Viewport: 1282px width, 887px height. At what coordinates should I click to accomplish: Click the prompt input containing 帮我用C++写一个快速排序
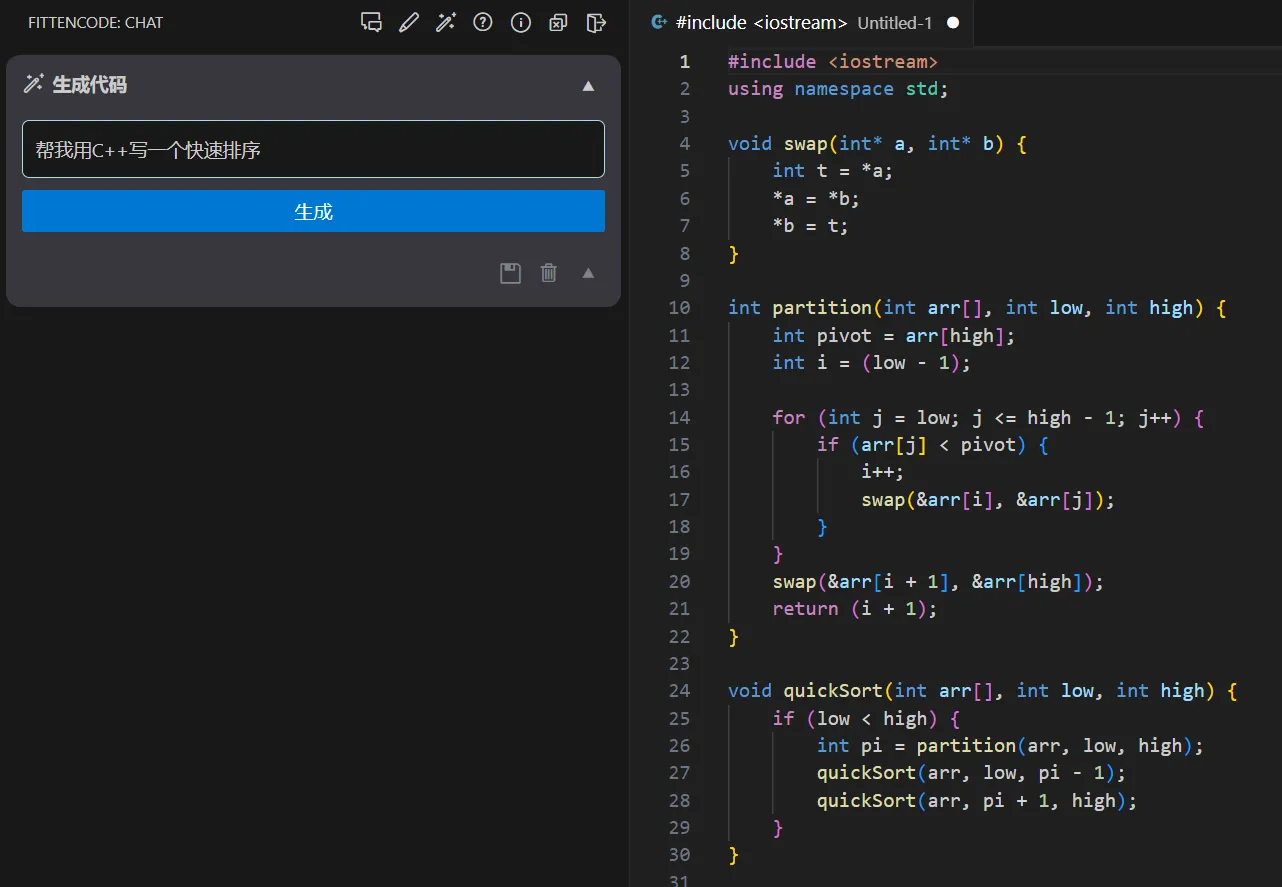pos(313,150)
